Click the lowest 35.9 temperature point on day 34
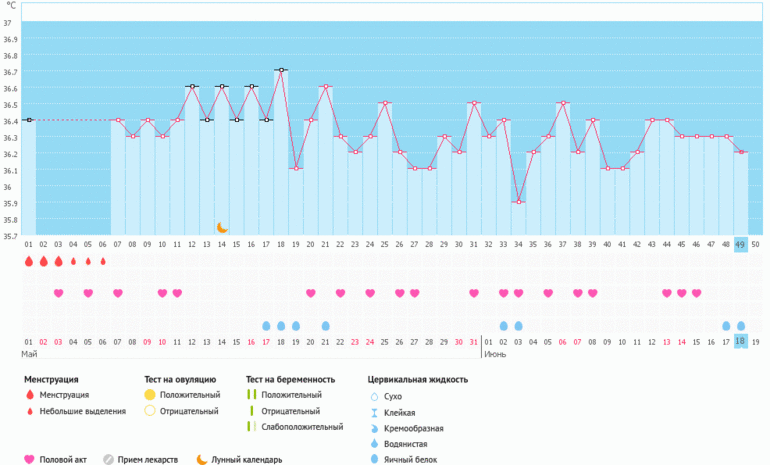770x465 pixels. click(x=518, y=202)
